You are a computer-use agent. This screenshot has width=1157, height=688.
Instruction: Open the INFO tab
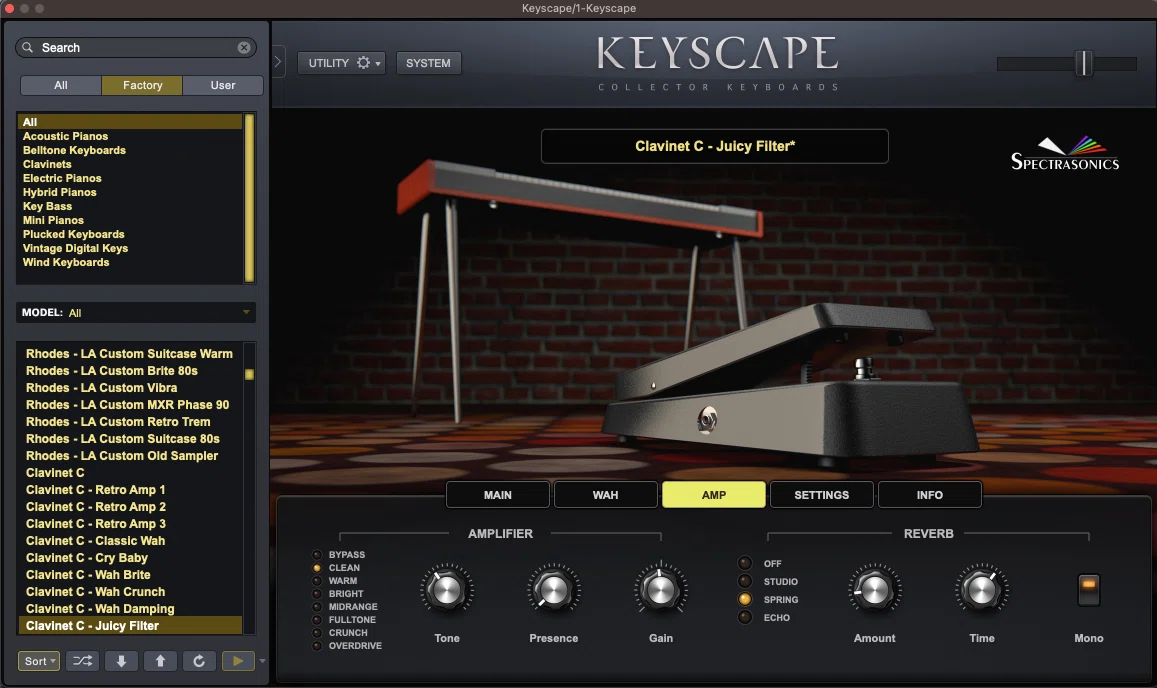coord(930,495)
